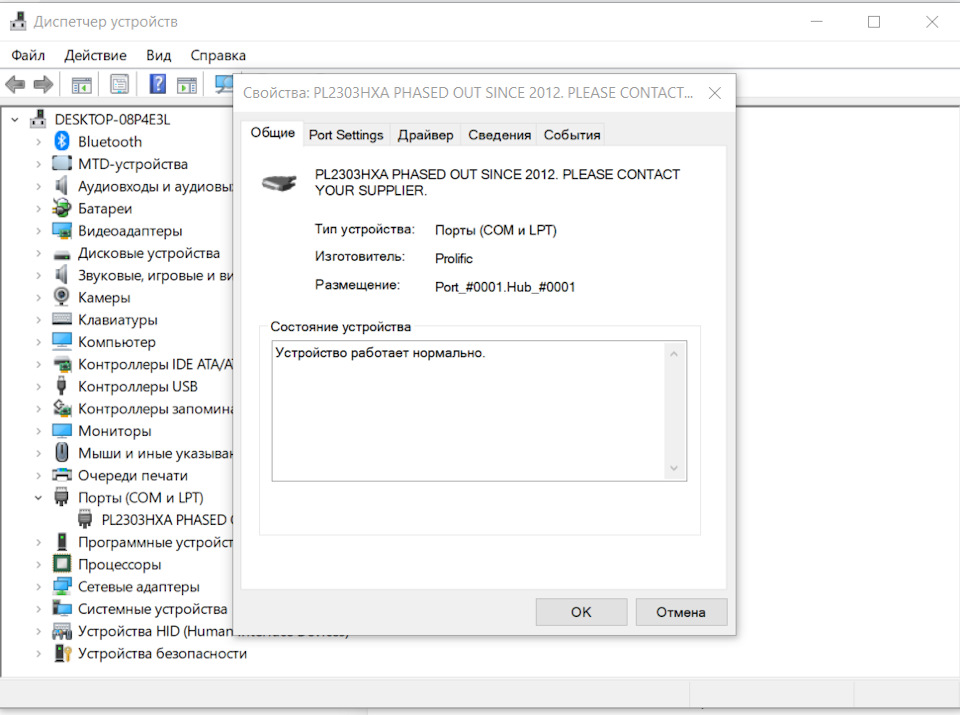Switch to the Port Settings tab
Image resolution: width=960 pixels, height=715 pixels.
(346, 135)
